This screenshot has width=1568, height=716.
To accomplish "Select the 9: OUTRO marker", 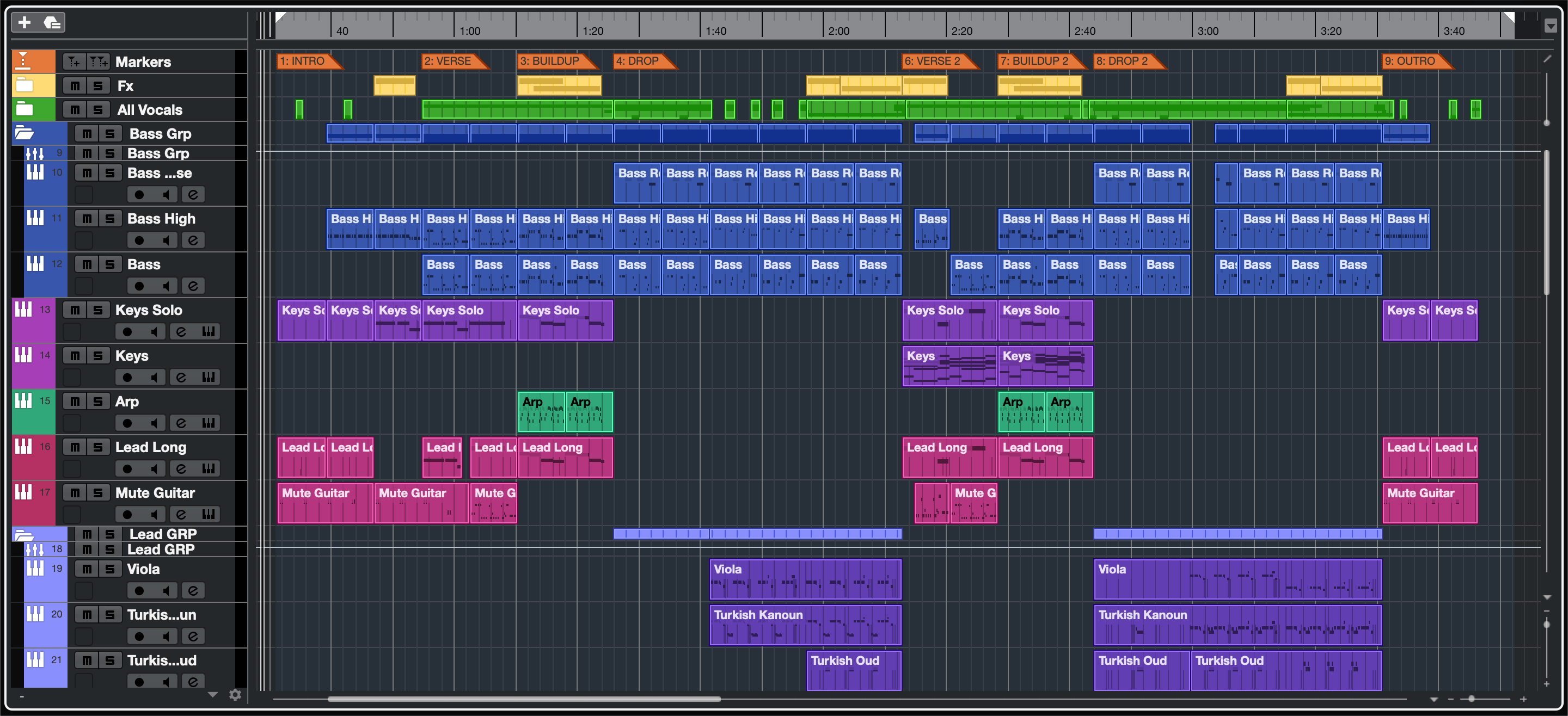I will coord(1411,61).
